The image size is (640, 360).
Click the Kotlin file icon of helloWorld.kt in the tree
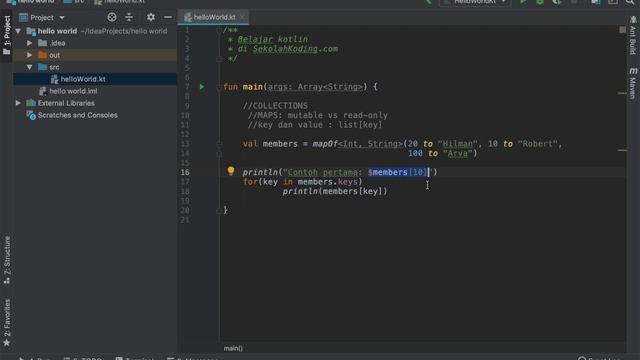click(x=54, y=79)
